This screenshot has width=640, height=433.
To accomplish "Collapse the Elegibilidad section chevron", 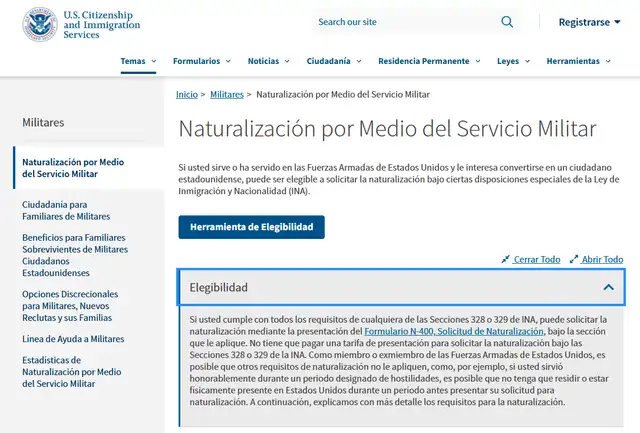I will [x=609, y=287].
